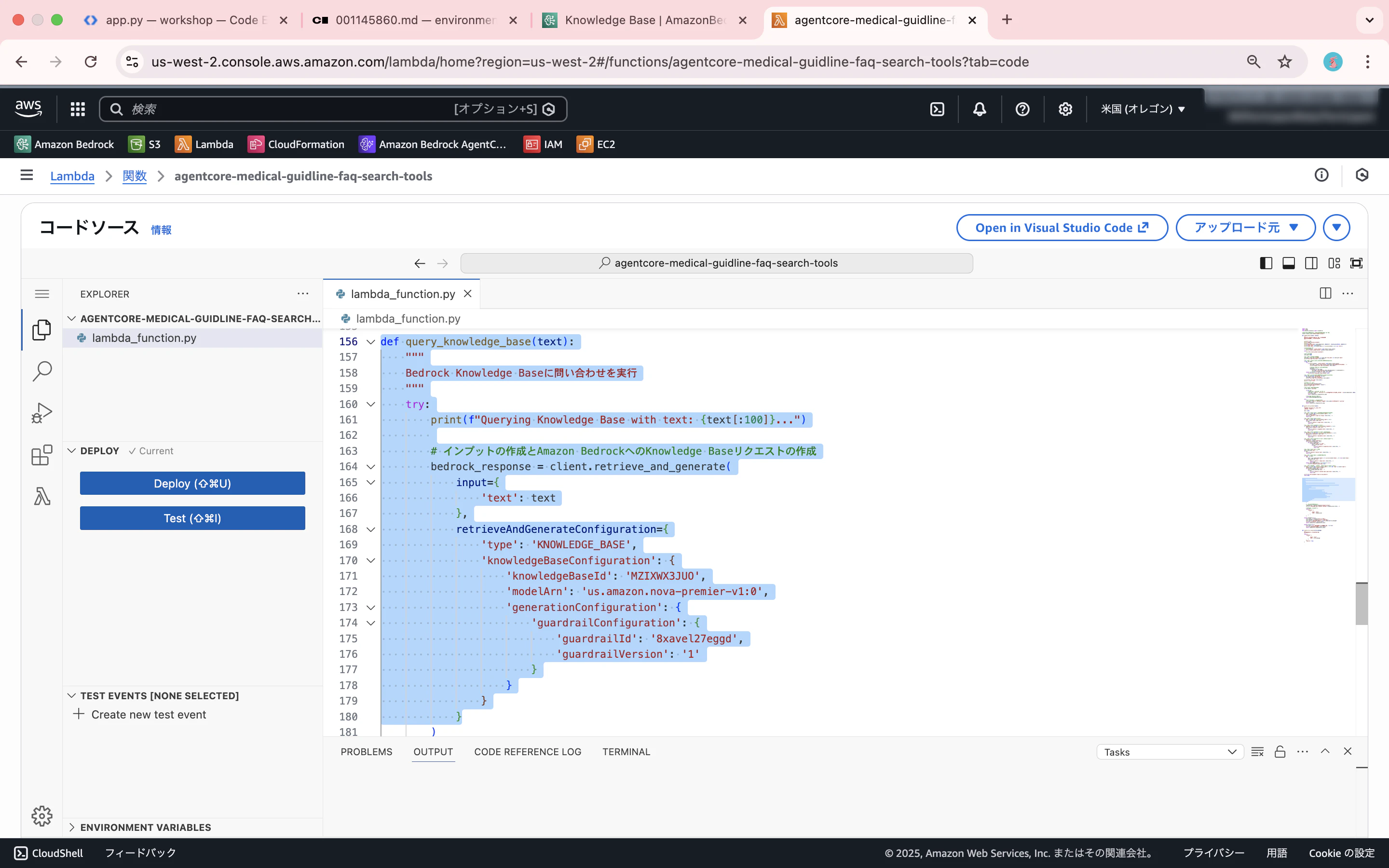Viewport: 1389px width, 868px height.
Task: Open the CloudFormation favorites shortcut
Action: click(x=296, y=144)
